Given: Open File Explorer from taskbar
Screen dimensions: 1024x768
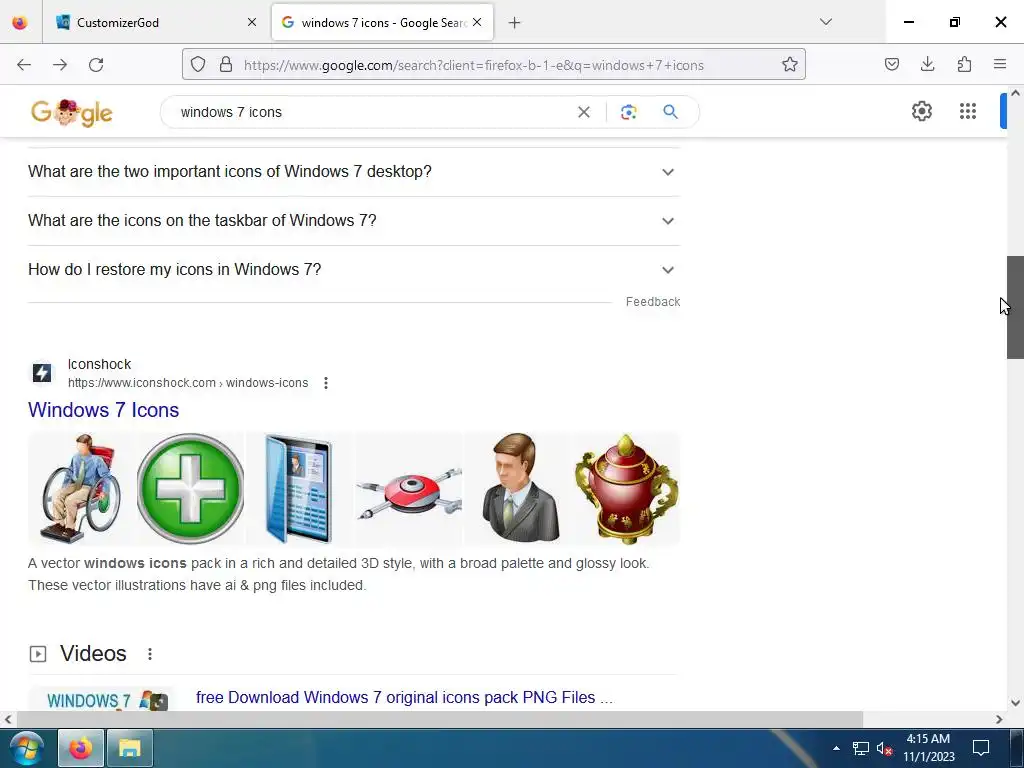Looking at the screenshot, I should click(x=130, y=748).
